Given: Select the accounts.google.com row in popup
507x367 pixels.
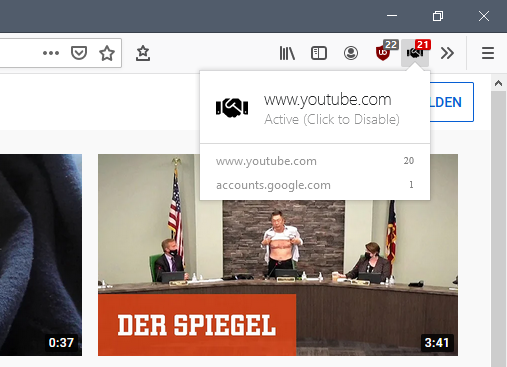Looking at the screenshot, I should click(315, 185).
